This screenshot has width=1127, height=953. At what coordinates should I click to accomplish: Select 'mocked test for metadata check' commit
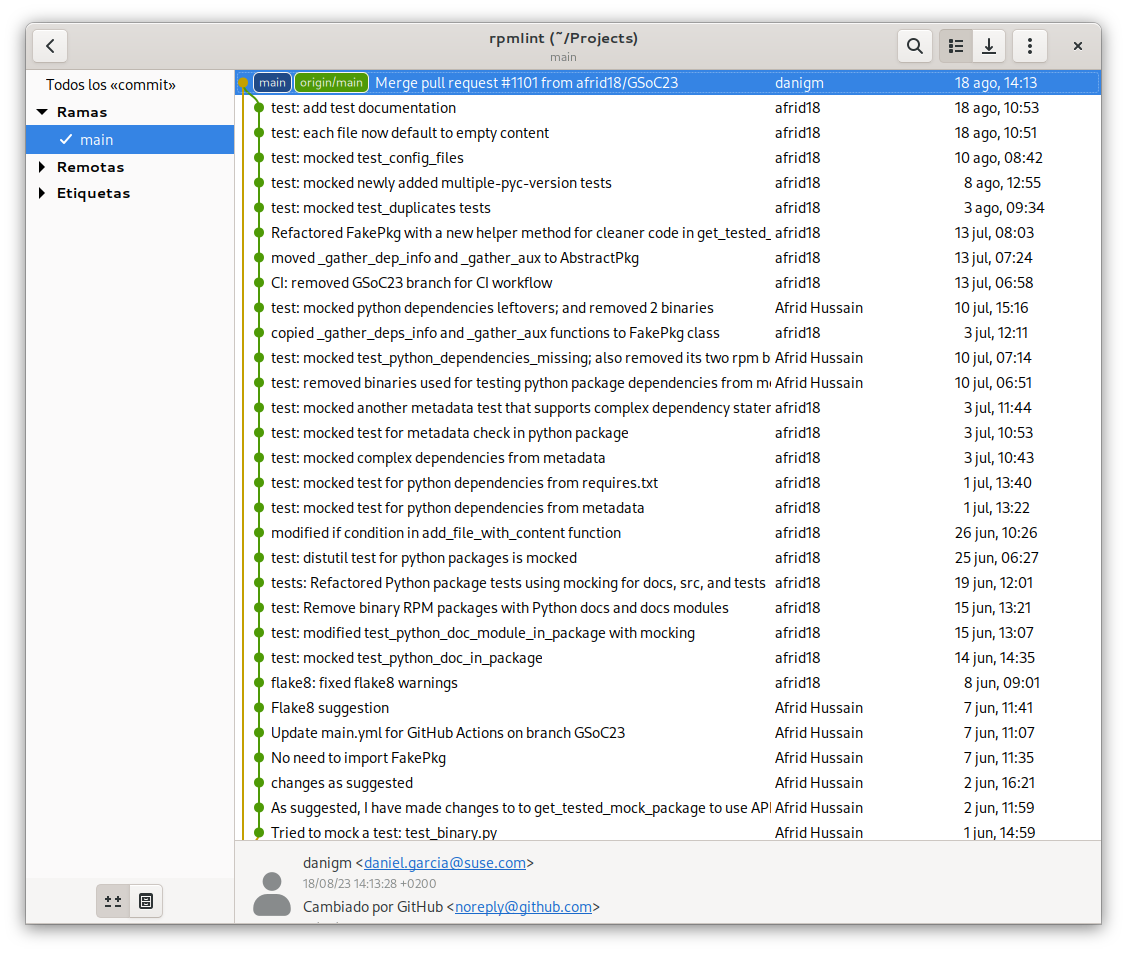668,433
